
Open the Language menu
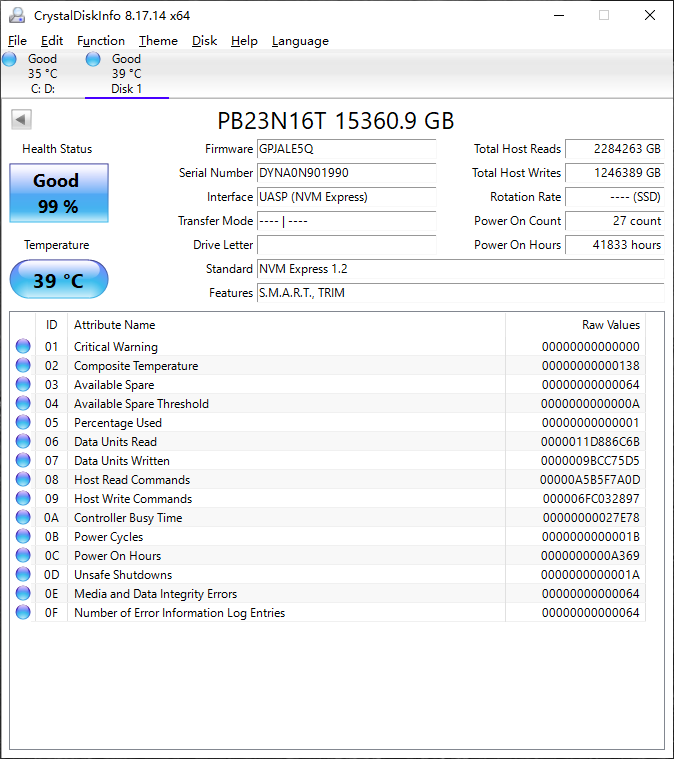300,41
